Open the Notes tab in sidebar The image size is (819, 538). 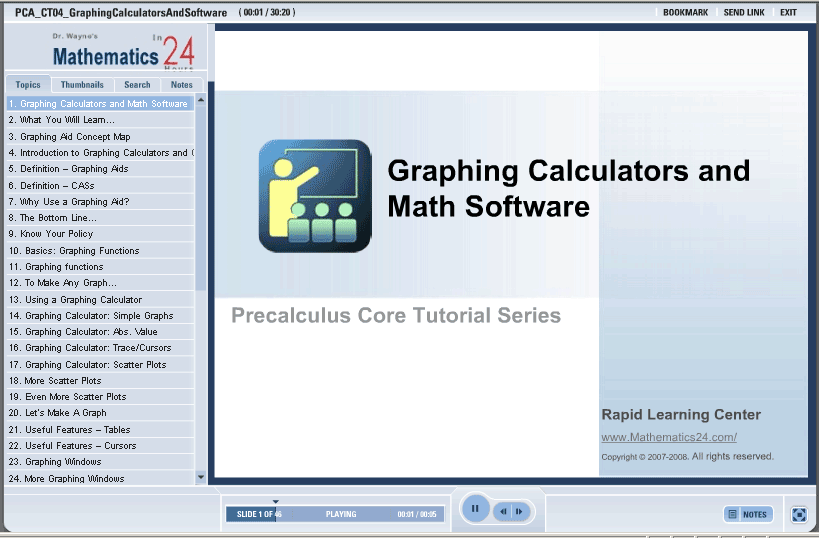pyautogui.click(x=182, y=85)
